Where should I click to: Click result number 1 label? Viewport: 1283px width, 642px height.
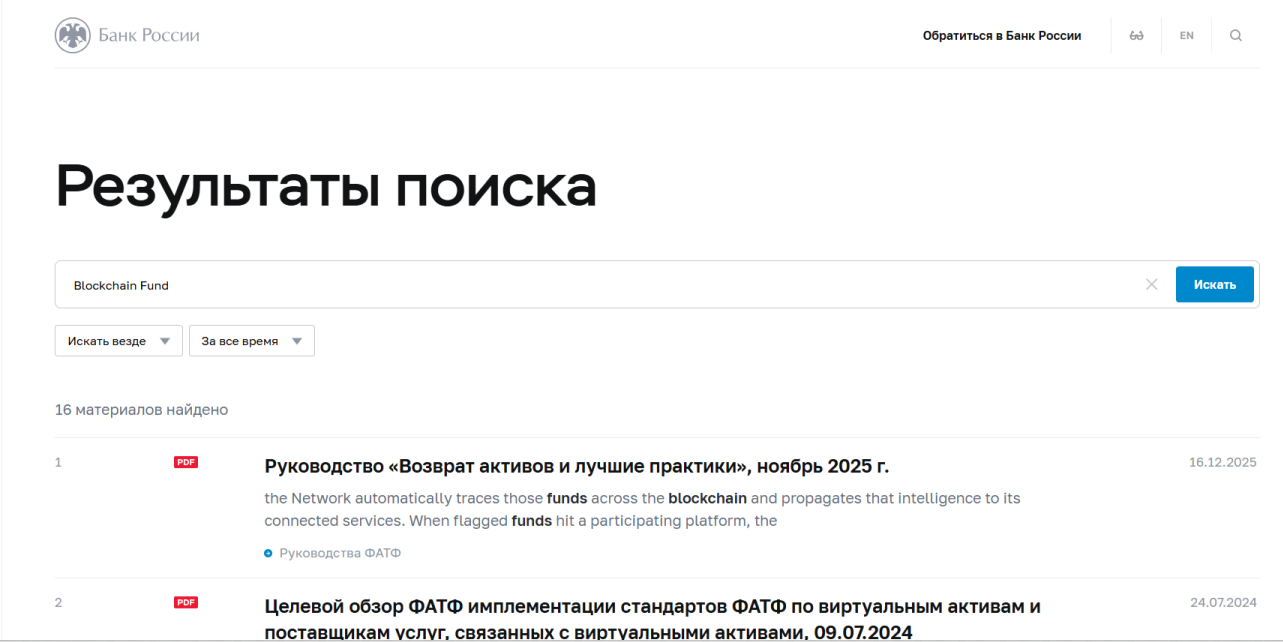click(58, 462)
